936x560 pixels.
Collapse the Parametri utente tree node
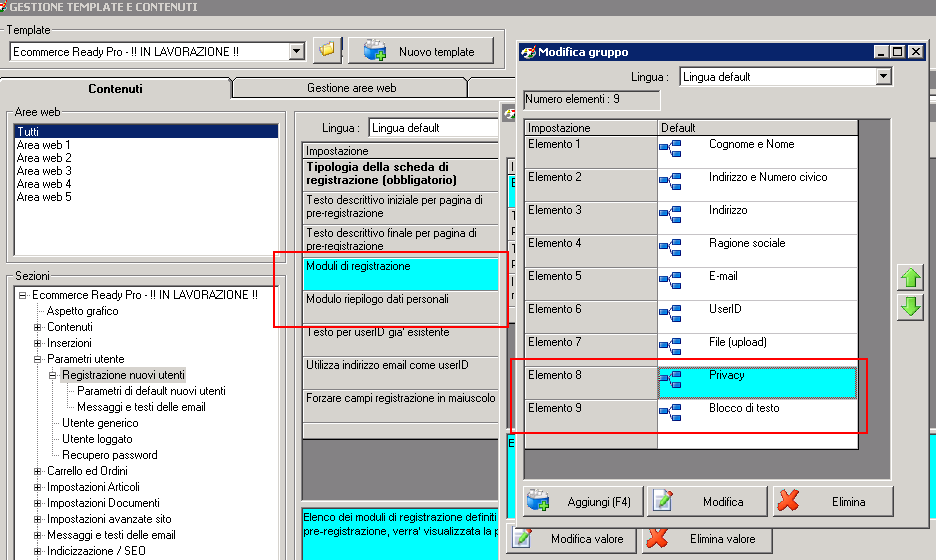coord(38,359)
